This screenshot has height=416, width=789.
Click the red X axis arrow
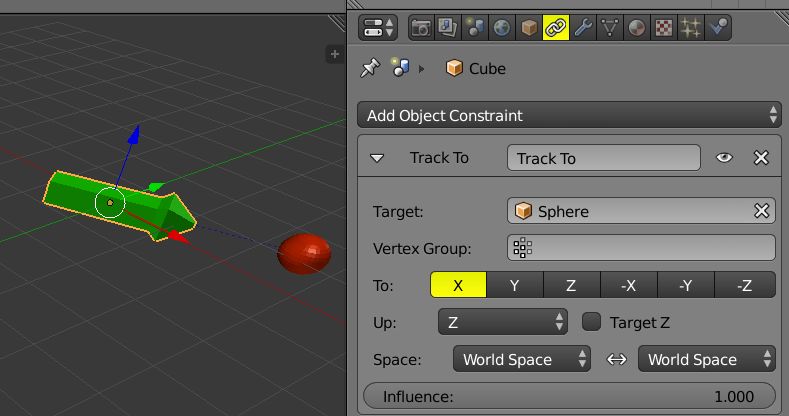[x=178, y=236]
